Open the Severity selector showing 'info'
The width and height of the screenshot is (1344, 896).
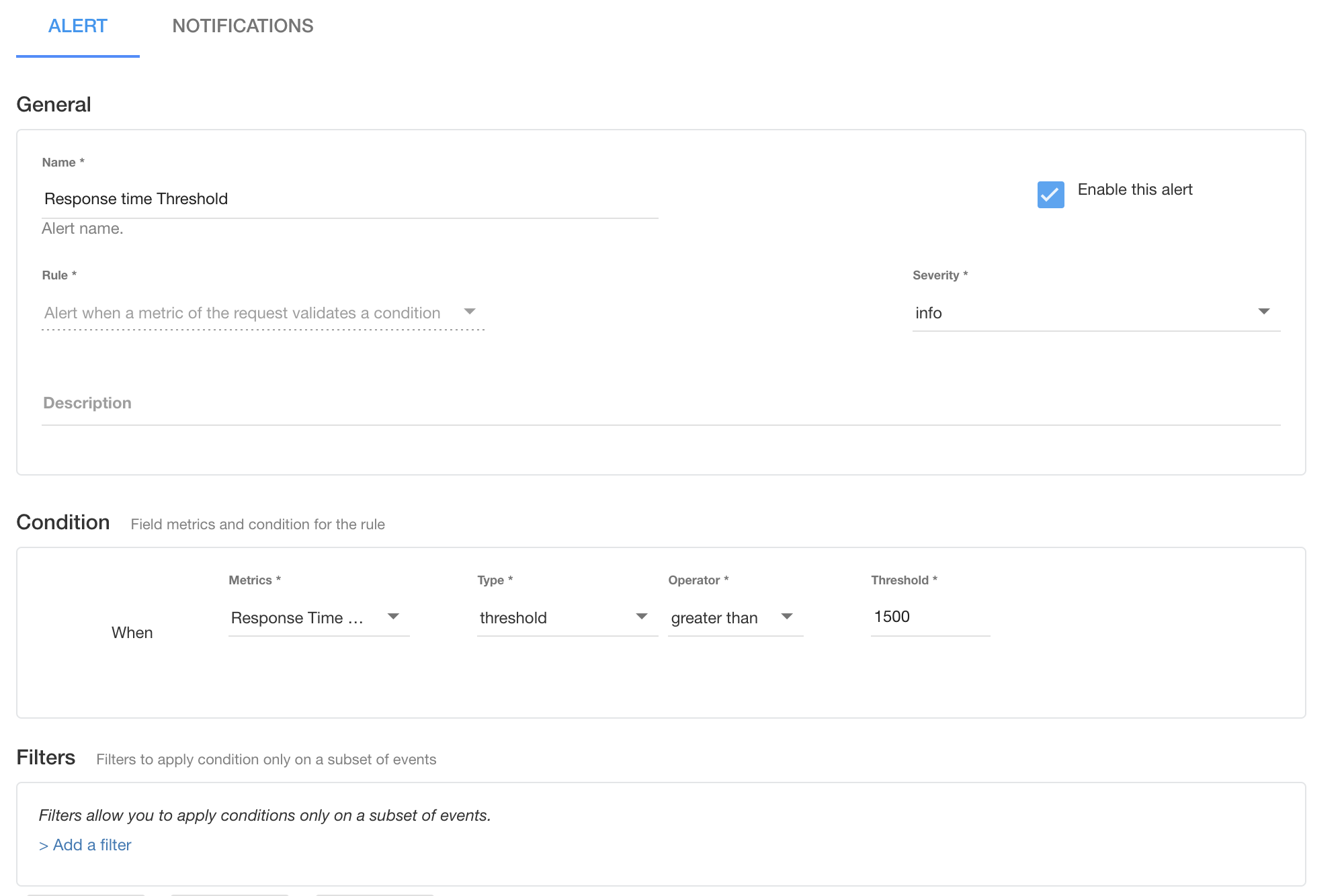coord(1075,313)
